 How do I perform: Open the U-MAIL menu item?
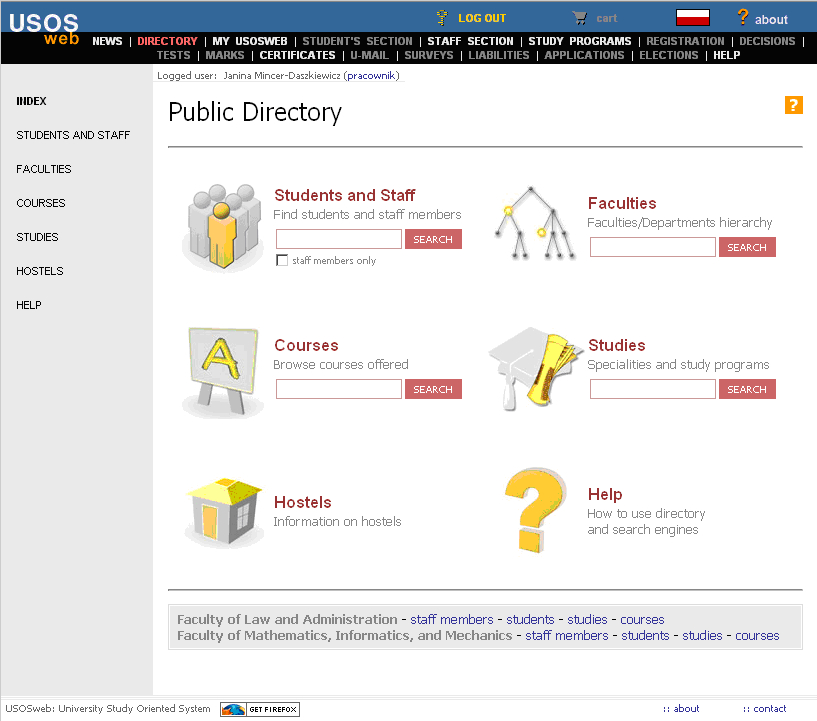[x=369, y=55]
